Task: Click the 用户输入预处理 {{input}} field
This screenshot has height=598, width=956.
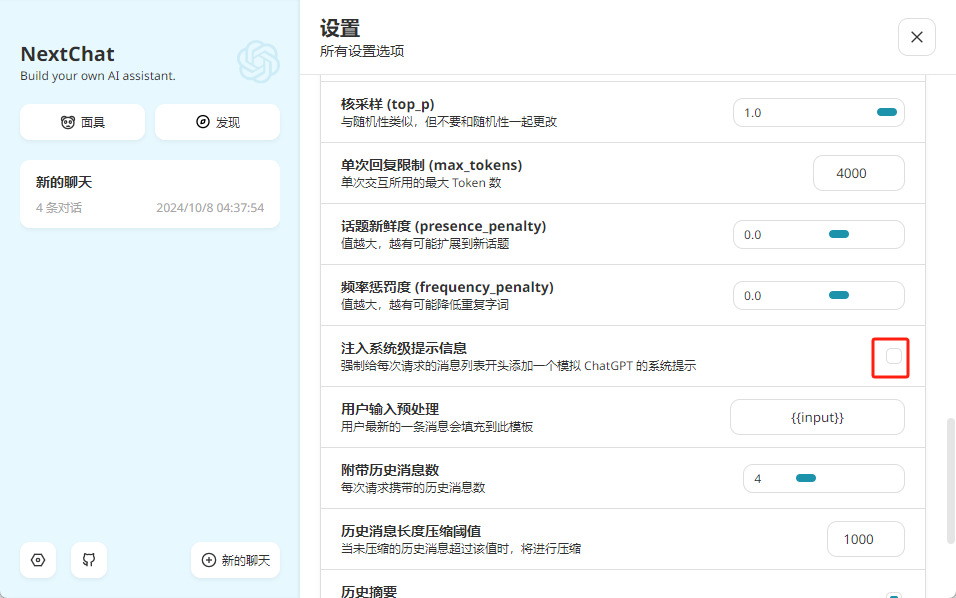Action: [x=817, y=417]
